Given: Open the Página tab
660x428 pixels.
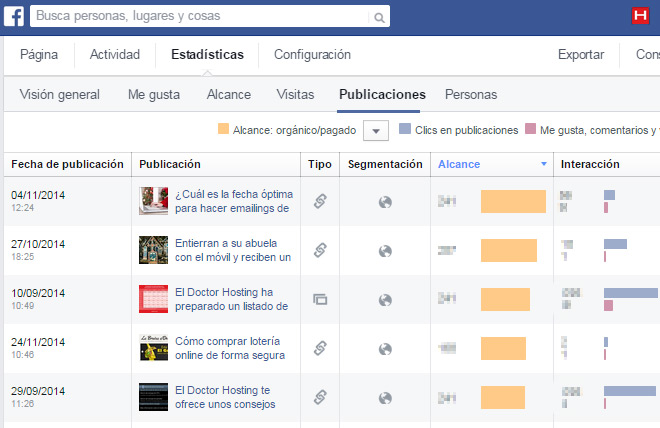Looking at the screenshot, I should (39, 54).
